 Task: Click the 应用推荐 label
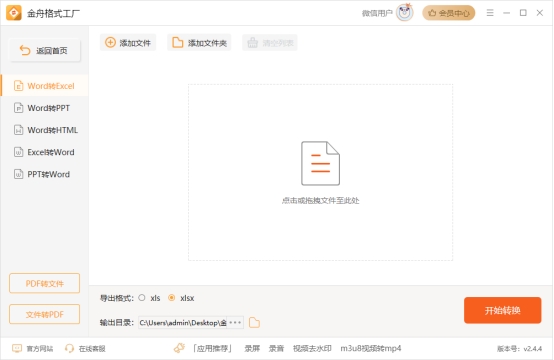[212, 349]
